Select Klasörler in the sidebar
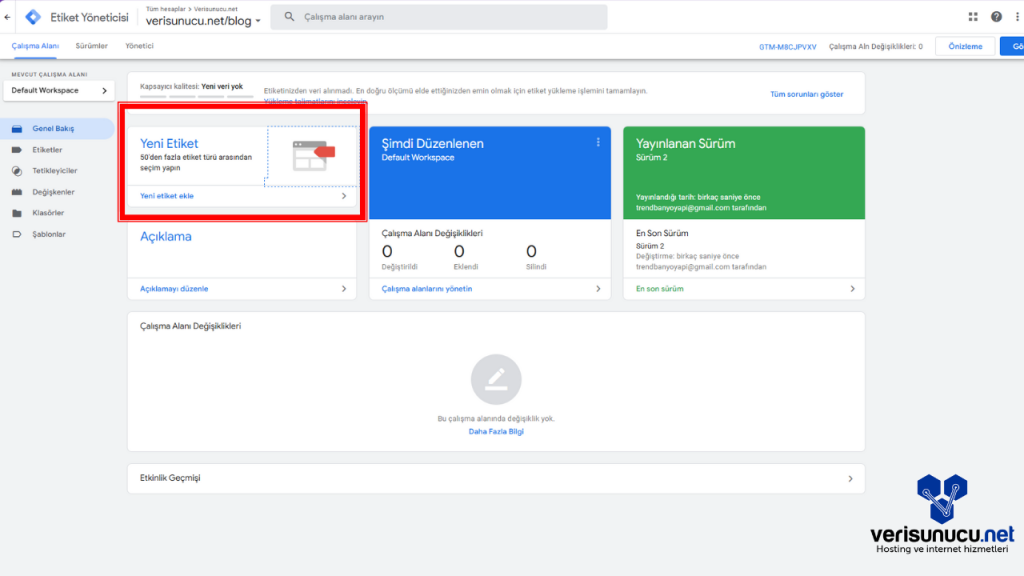The width and height of the screenshot is (1024, 576). (48, 213)
